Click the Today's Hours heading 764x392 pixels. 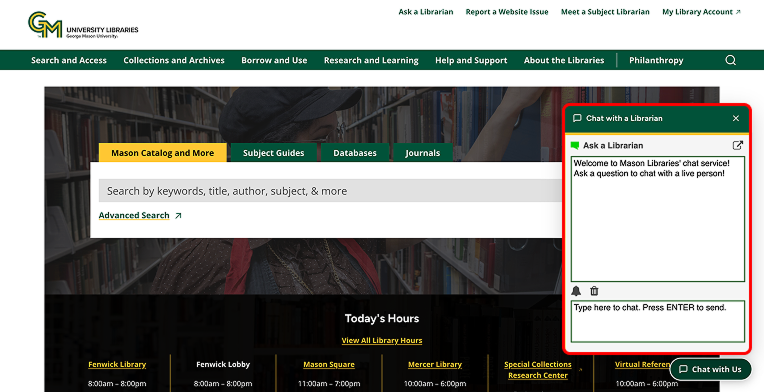382,318
